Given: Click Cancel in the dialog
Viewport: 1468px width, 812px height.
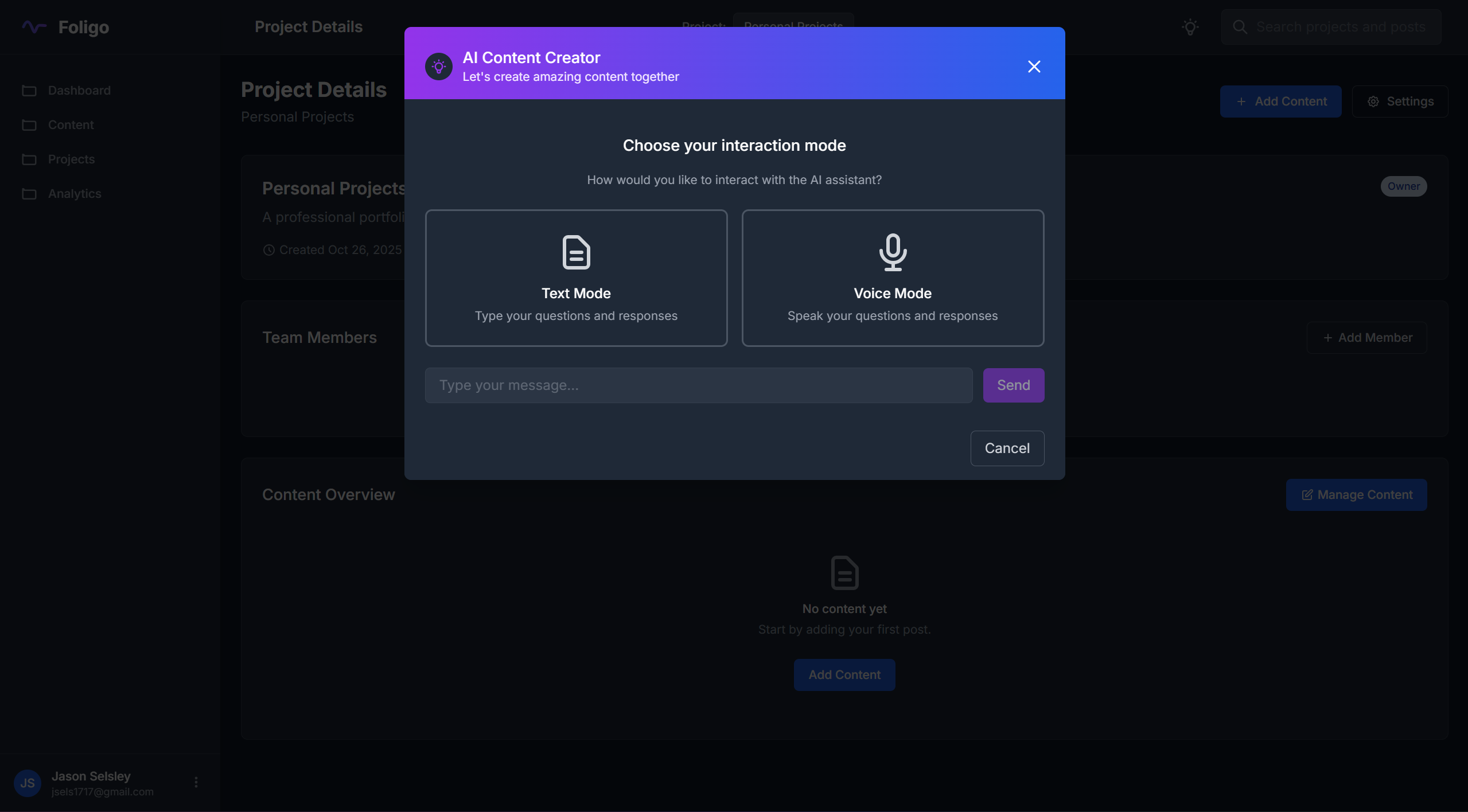Looking at the screenshot, I should [1007, 448].
